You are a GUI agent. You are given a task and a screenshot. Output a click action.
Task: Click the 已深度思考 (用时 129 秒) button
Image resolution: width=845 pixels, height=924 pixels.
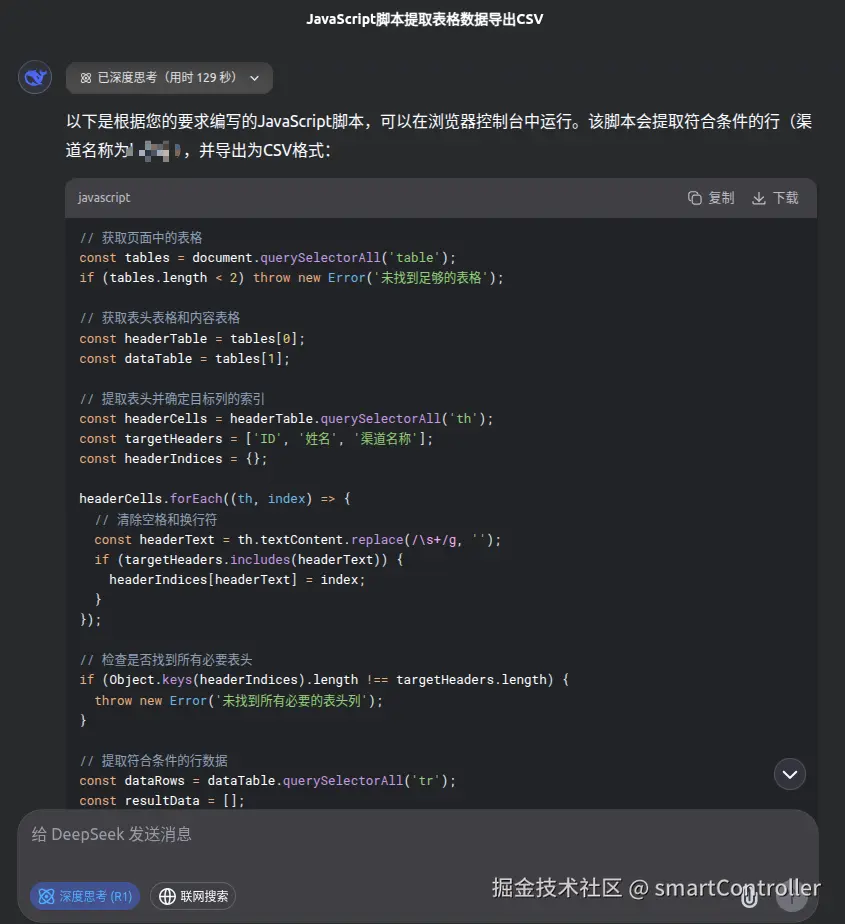(x=169, y=78)
